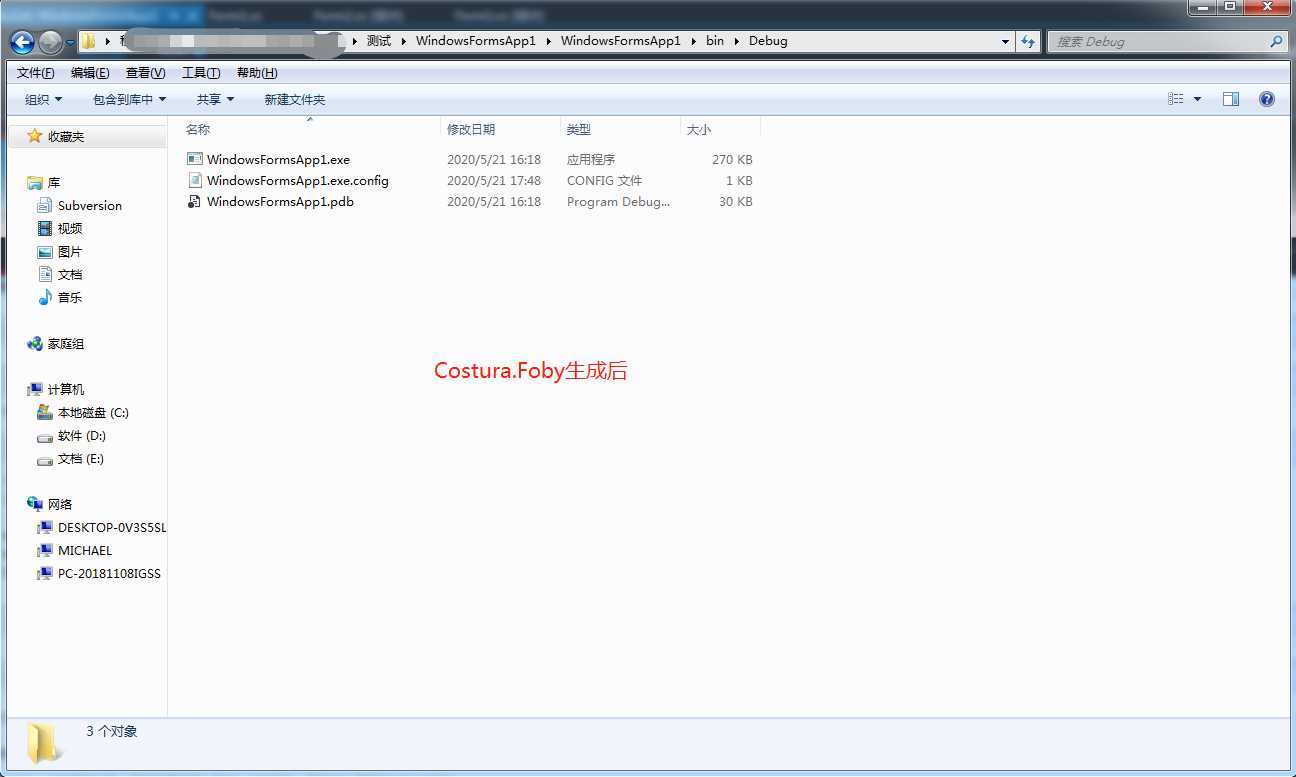This screenshot has width=1296, height=777.
Task: Select 收藏夹 in navigation pane
Action: [66, 136]
